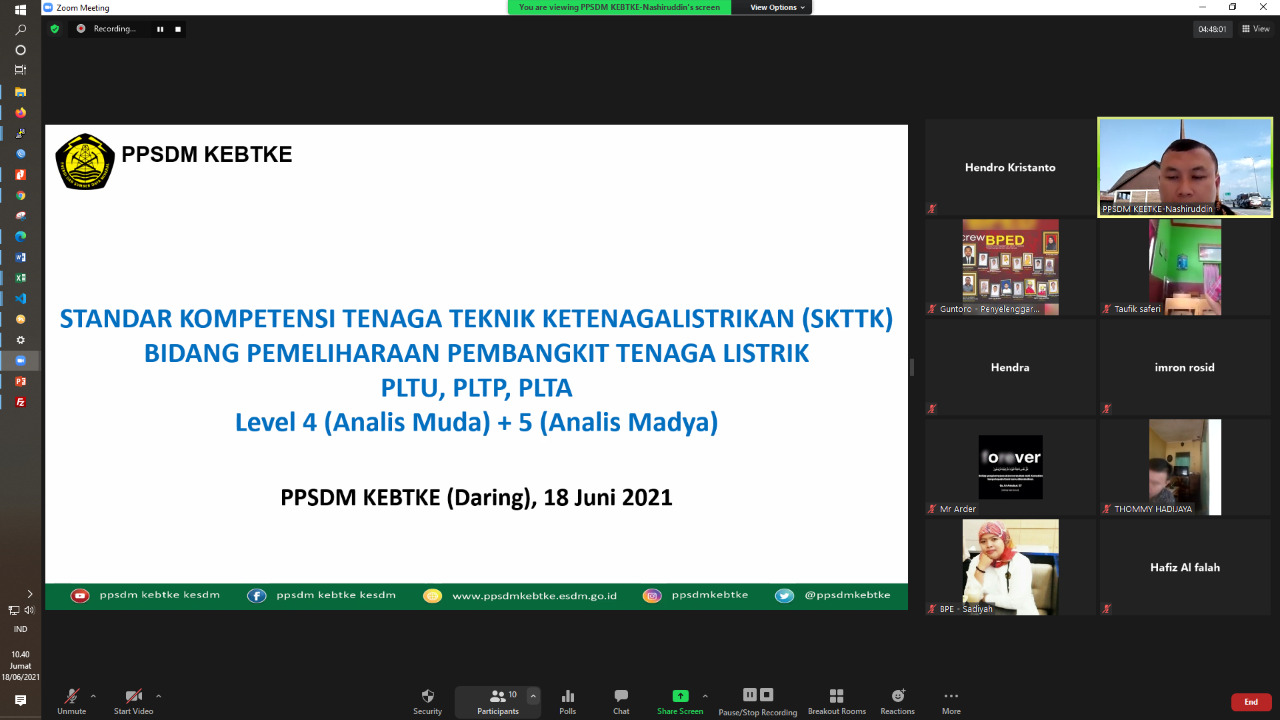Open the Security shield menu

coord(428,701)
